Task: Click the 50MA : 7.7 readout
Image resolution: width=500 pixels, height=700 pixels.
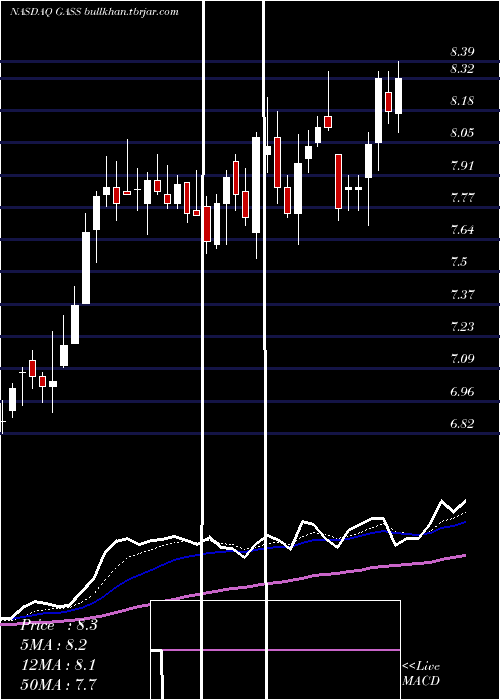Action: (58, 684)
